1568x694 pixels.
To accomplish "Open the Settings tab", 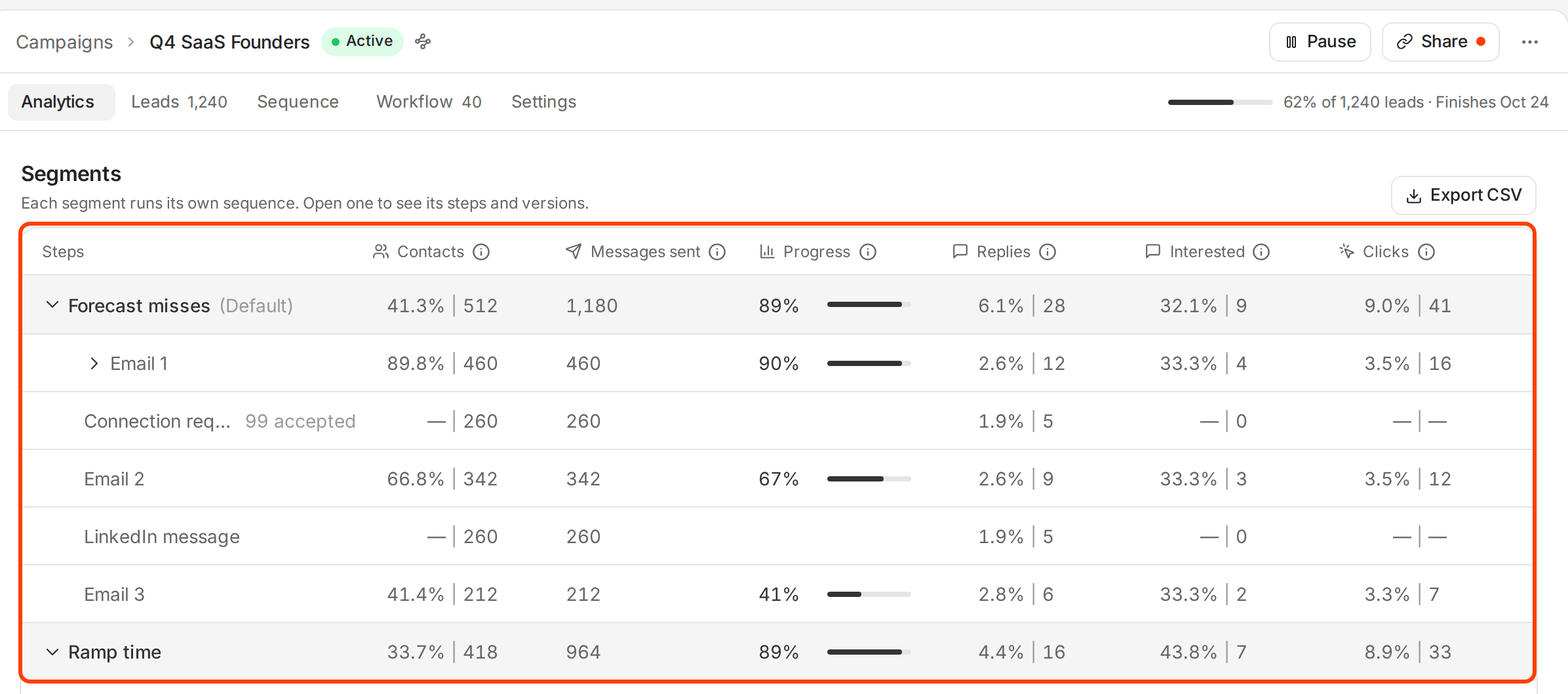I will click(x=543, y=102).
